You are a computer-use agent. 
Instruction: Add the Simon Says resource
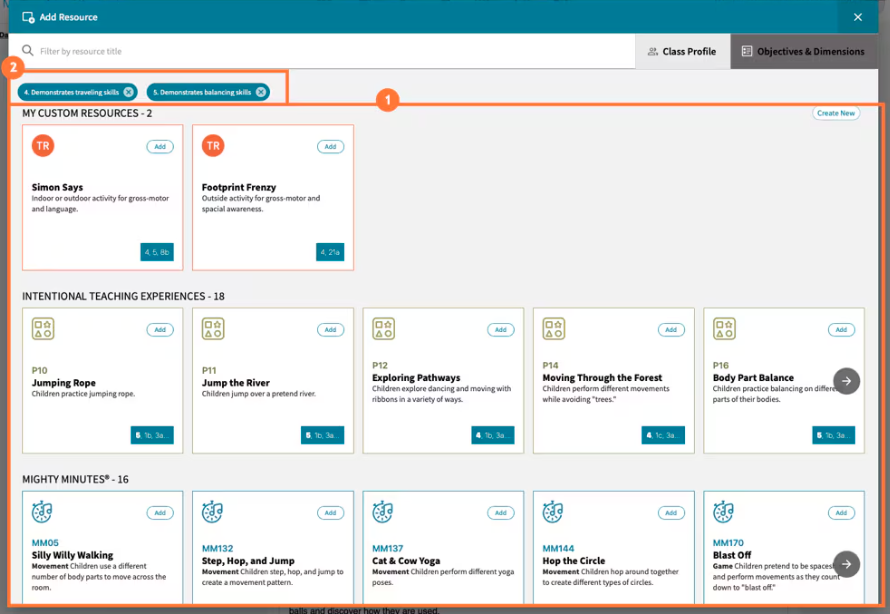[160, 146]
